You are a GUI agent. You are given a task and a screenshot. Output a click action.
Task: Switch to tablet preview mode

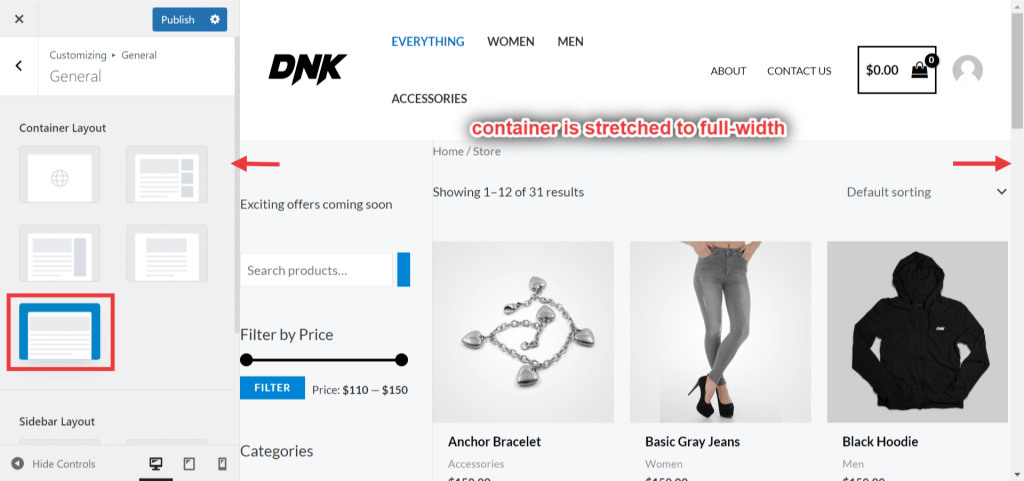tap(189, 464)
